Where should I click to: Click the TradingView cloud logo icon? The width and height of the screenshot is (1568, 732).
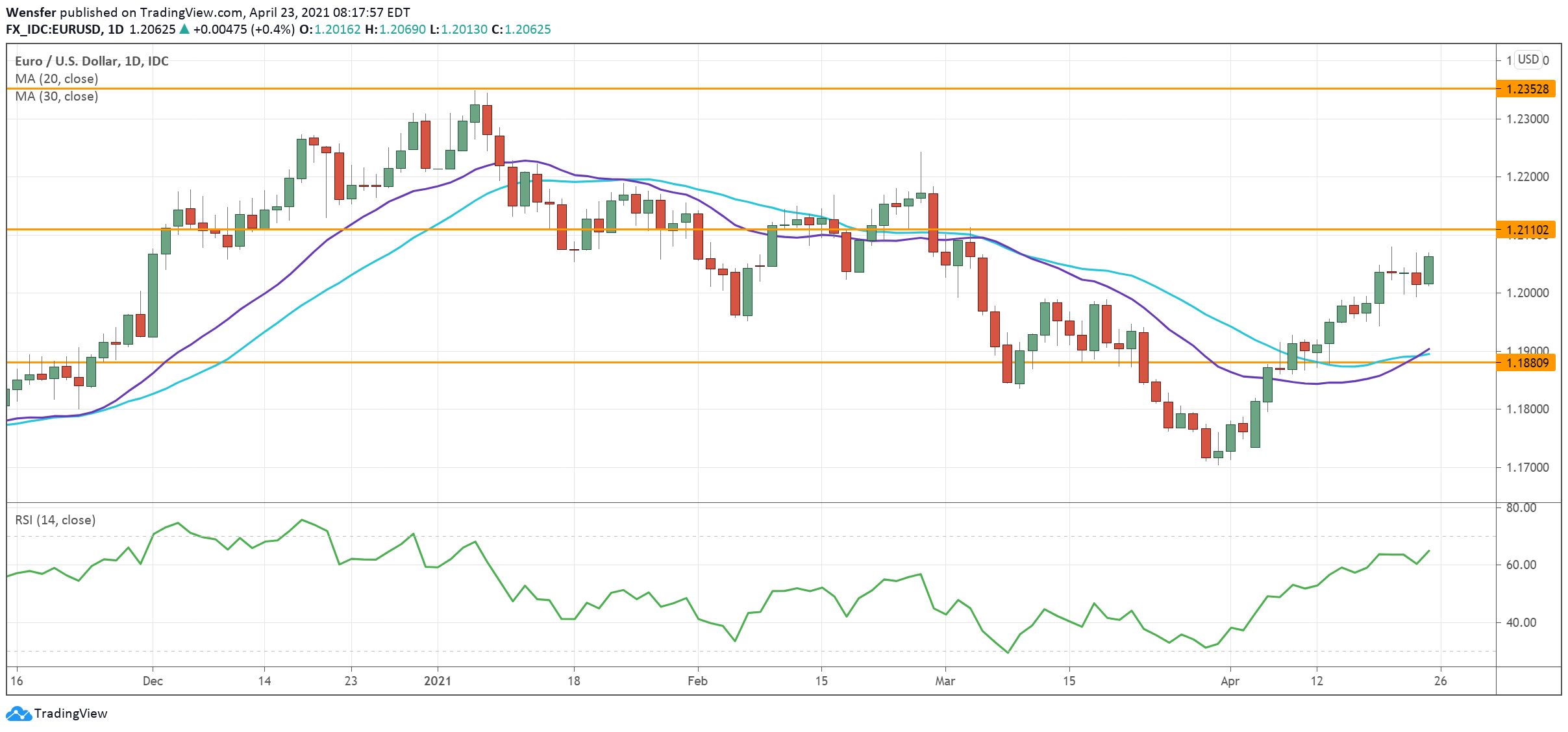coord(18,713)
